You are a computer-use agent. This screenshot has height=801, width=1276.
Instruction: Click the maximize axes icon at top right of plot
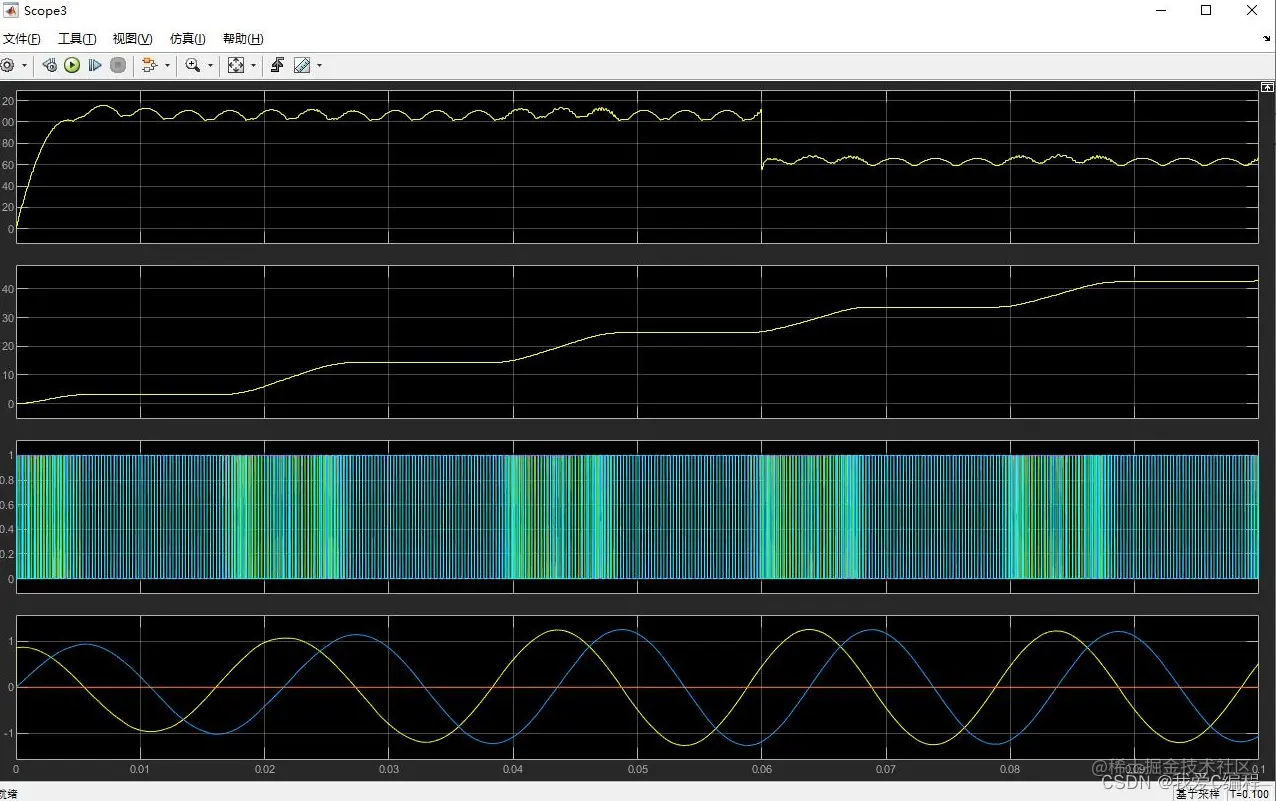click(x=1267, y=88)
